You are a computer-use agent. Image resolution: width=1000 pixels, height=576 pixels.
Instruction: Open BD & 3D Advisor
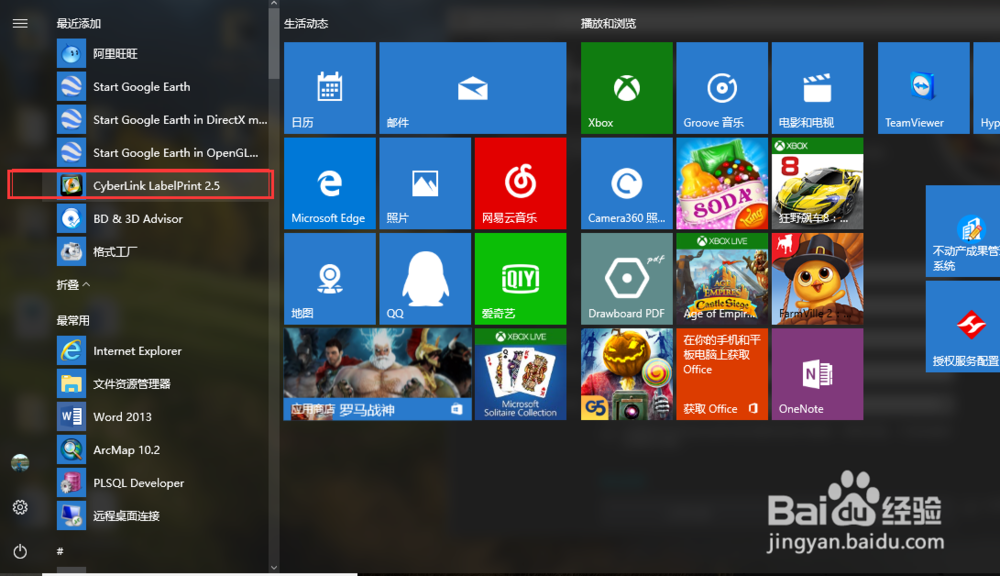[x=161, y=219]
